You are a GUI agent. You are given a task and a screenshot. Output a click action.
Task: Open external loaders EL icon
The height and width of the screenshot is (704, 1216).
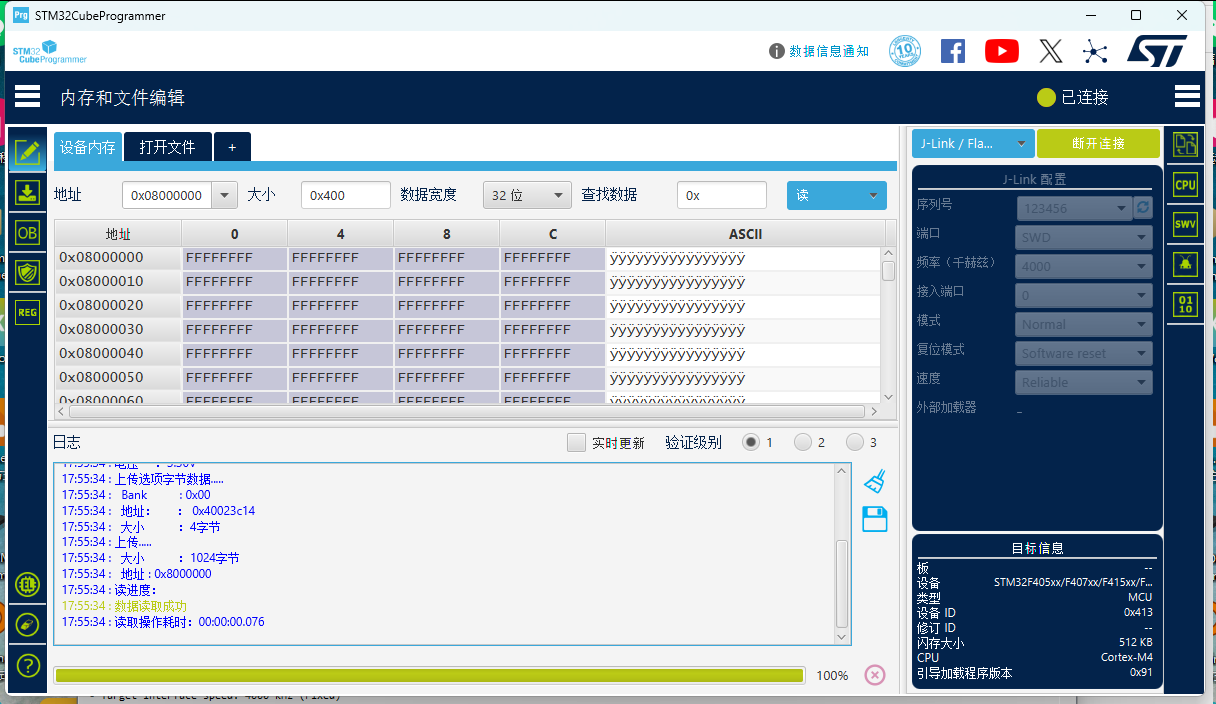point(28,584)
